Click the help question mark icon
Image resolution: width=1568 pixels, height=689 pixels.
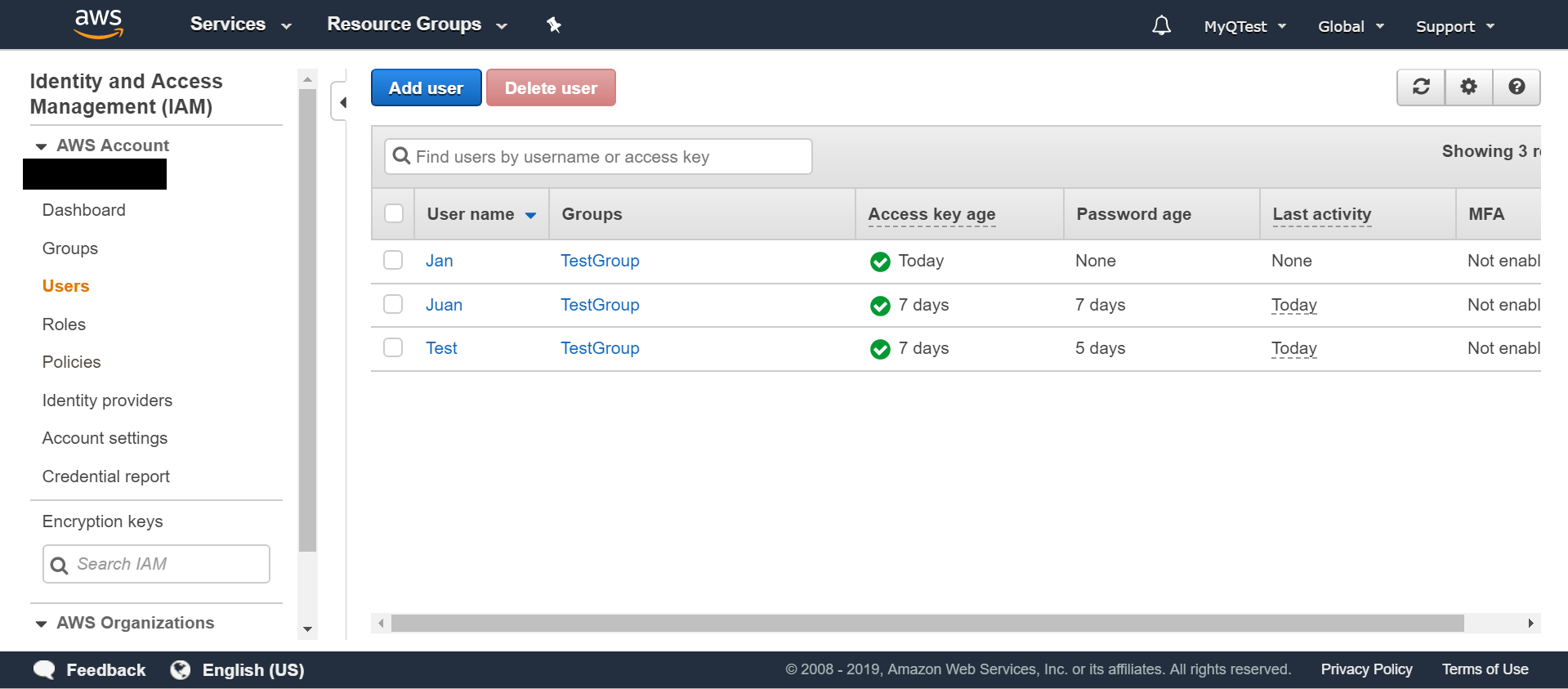1517,87
